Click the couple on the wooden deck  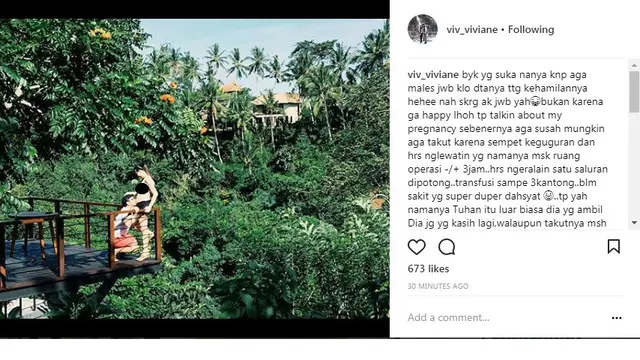point(135,214)
